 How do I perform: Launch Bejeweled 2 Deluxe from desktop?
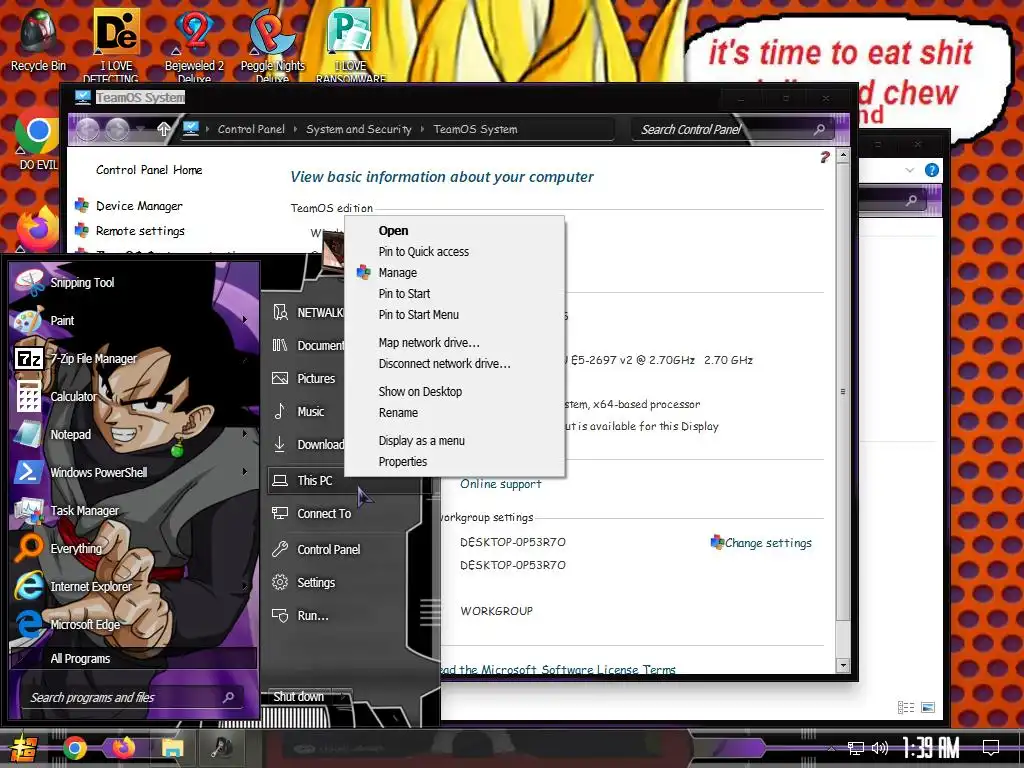(x=194, y=44)
